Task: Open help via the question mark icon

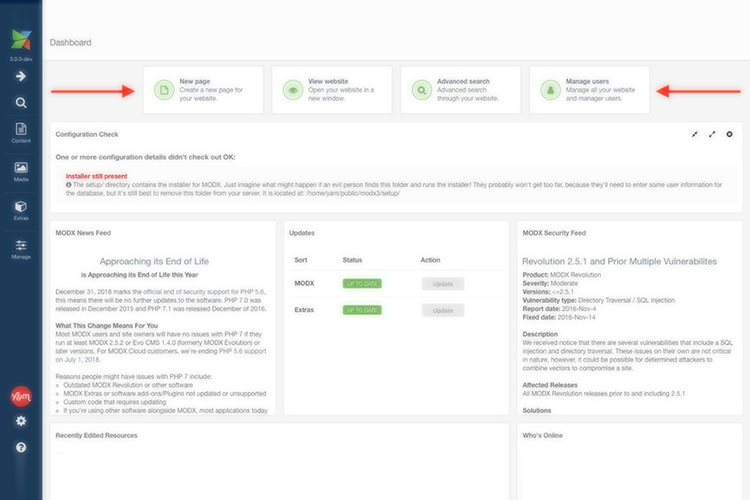Action: tap(20, 447)
